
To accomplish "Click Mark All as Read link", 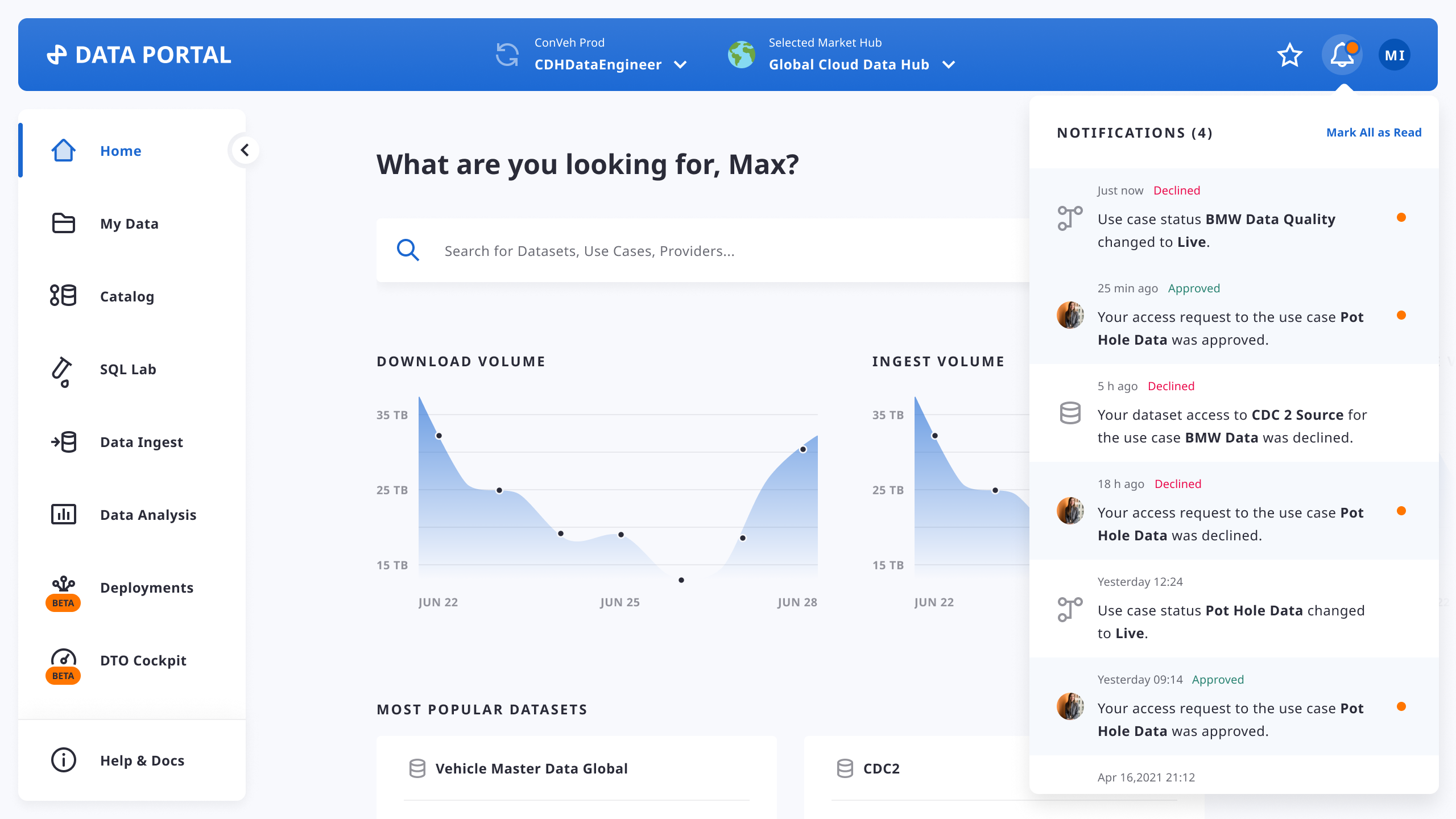I will 1374,133.
